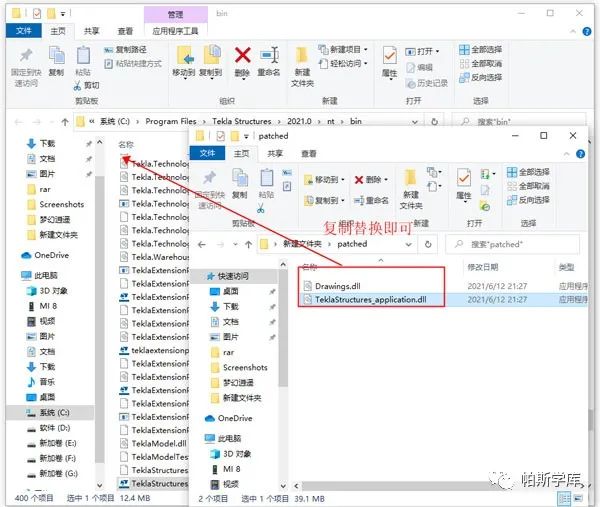The width and height of the screenshot is (600, 507).
Task: Open New item (新建项目) dropdown in bin window
Action: [x=343, y=49]
